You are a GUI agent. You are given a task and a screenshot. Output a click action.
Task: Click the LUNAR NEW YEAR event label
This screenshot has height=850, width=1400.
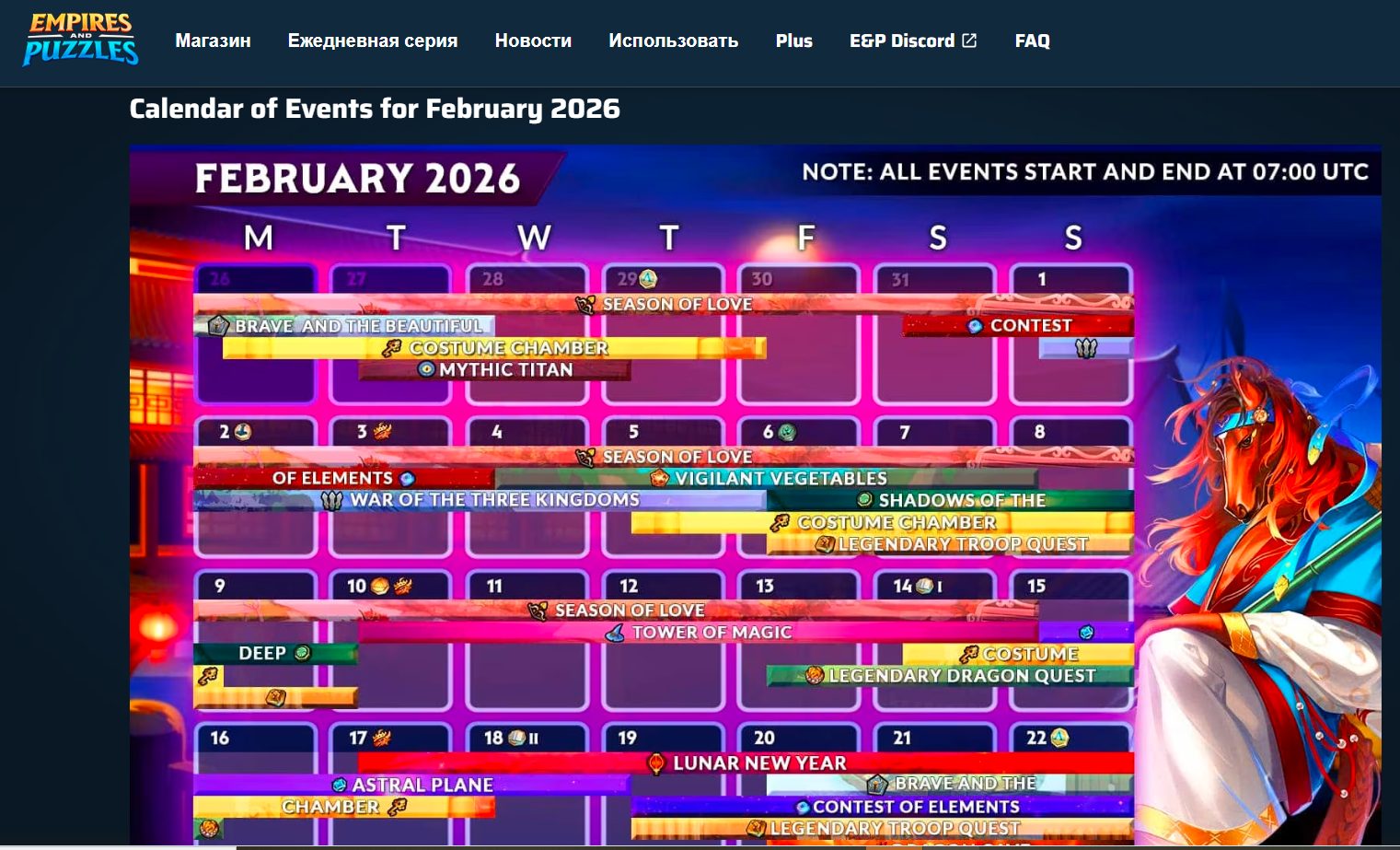759,763
